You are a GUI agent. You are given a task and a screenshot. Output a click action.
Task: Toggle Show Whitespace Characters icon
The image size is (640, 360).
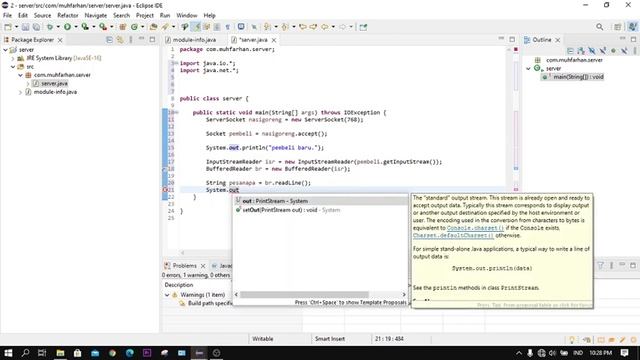pyautogui.click(x=228, y=27)
